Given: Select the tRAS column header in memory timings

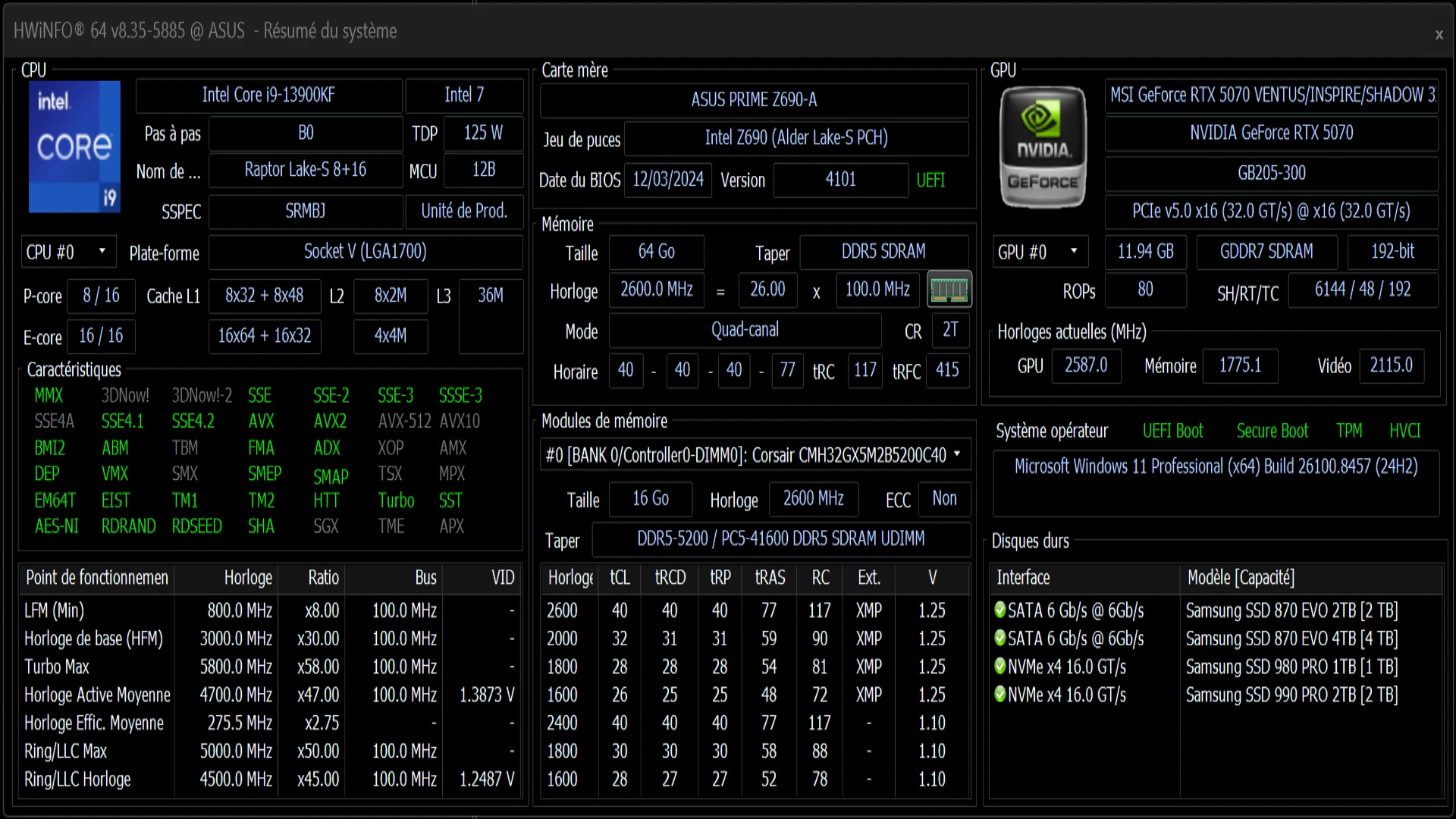Looking at the screenshot, I should click(x=770, y=578).
